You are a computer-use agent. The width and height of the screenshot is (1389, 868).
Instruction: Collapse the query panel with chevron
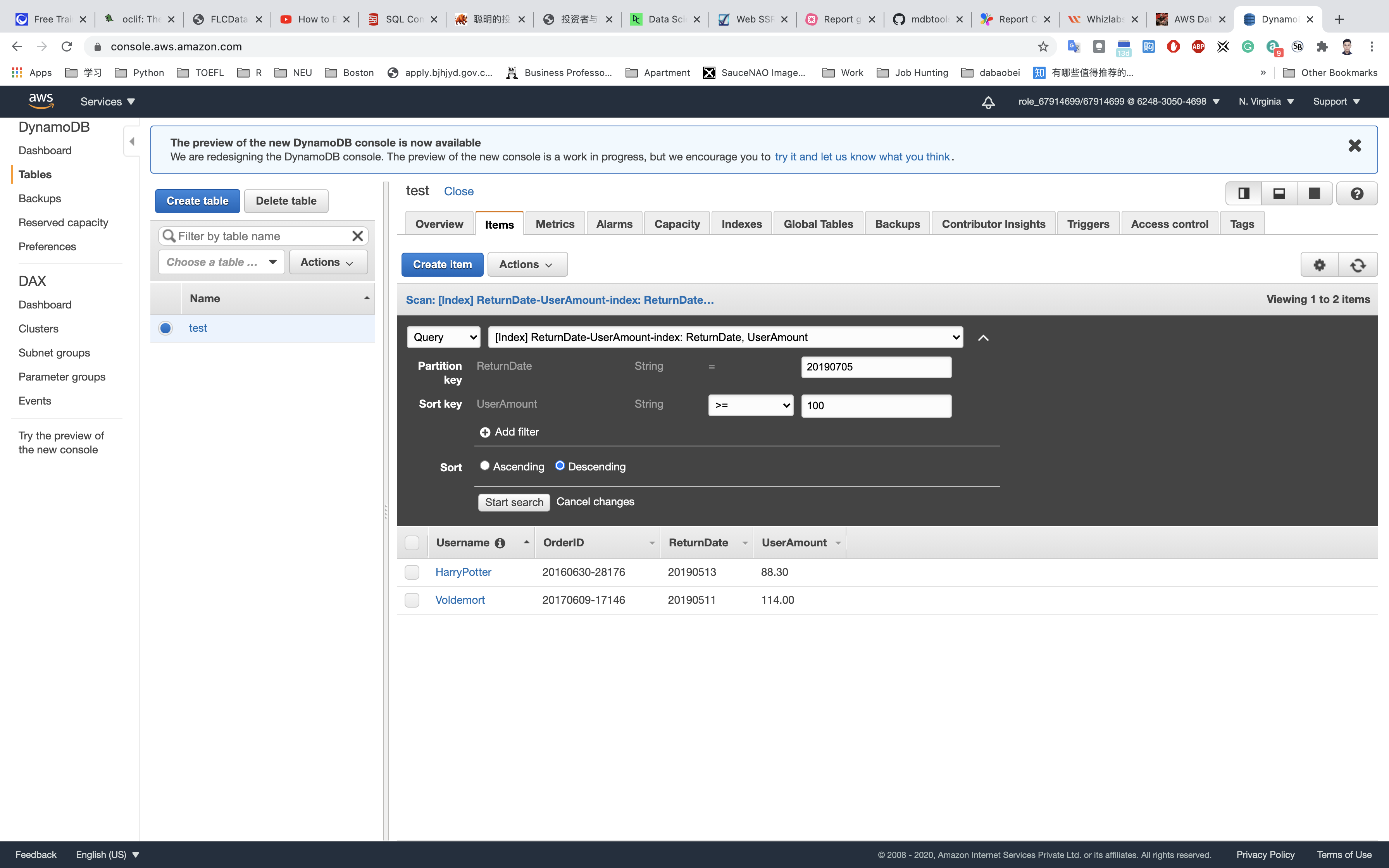983,338
